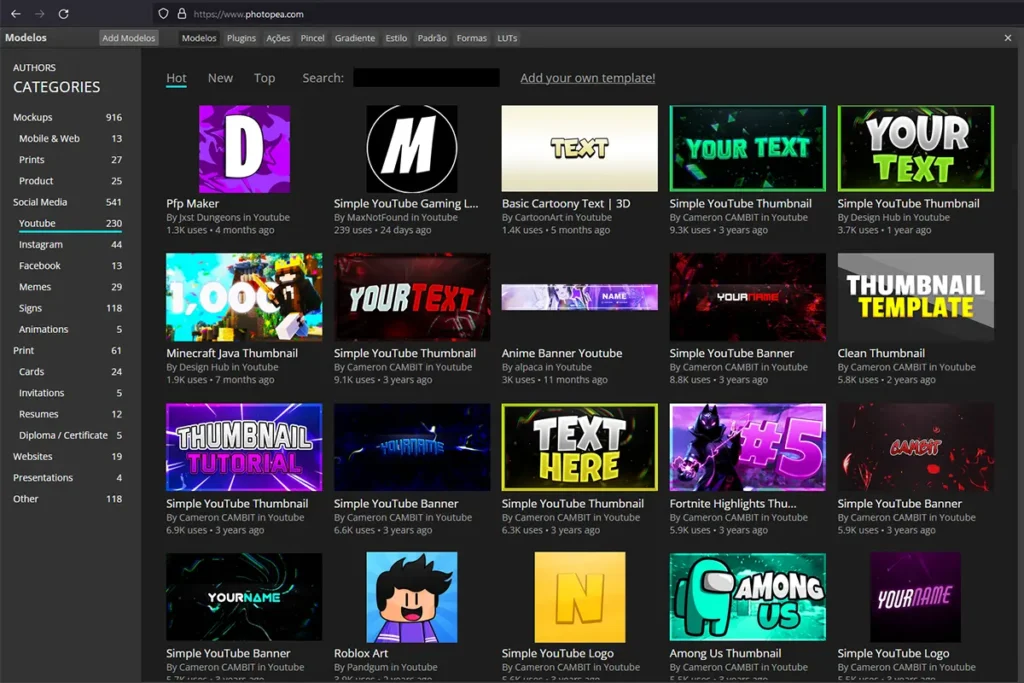This screenshot has width=1024, height=683.
Task: Open the Gradiente tab
Action: pos(355,38)
